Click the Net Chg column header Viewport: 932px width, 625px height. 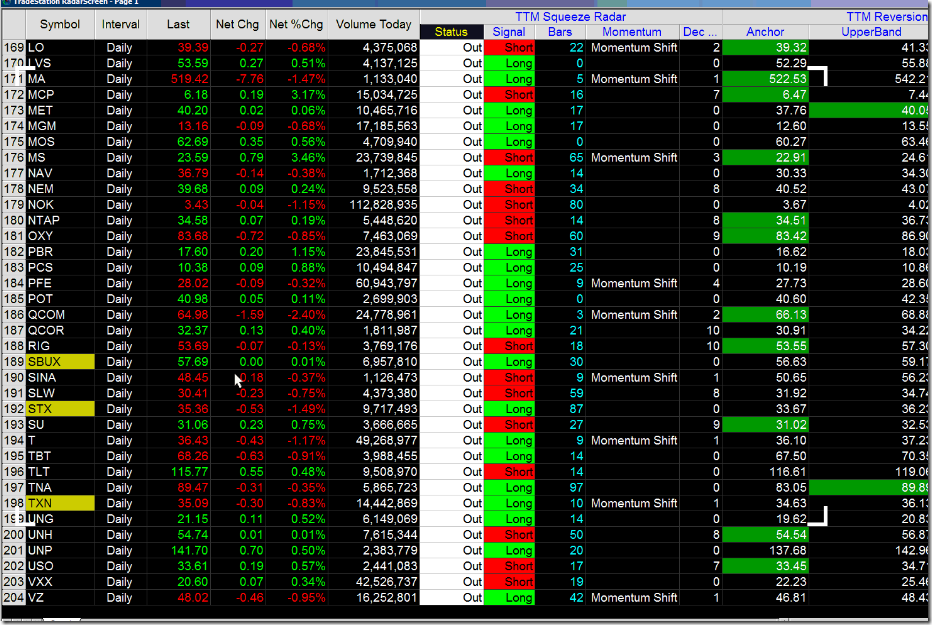[x=237, y=24]
